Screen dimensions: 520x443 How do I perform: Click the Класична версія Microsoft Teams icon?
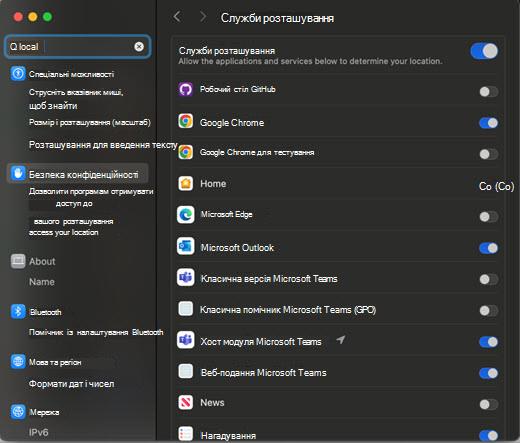pyautogui.click(x=186, y=277)
